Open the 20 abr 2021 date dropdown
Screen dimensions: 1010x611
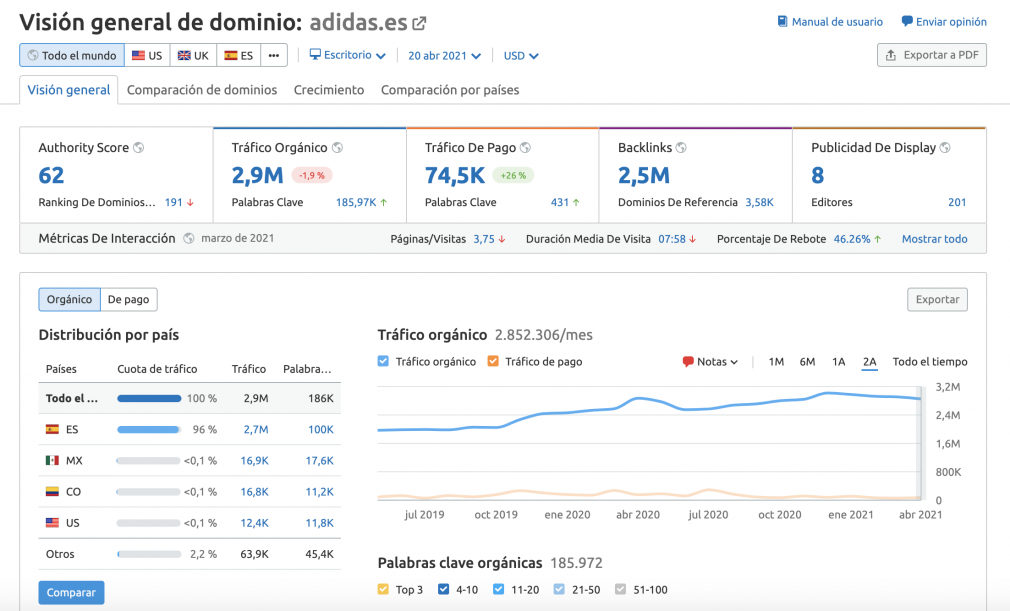[x=444, y=56]
